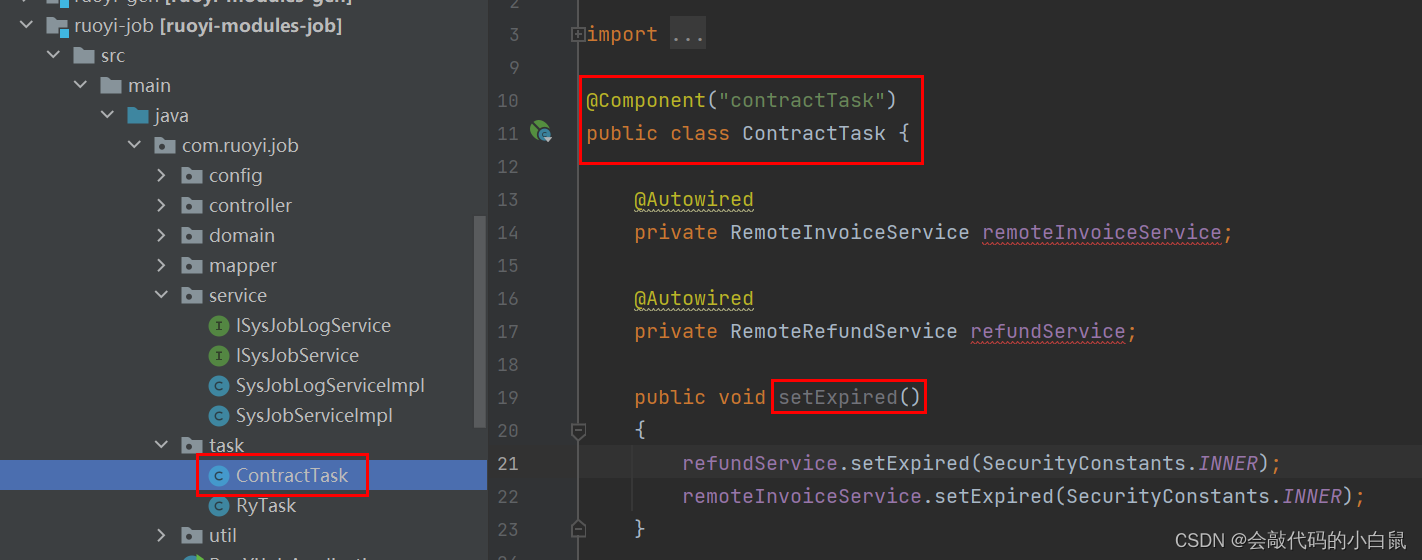Fold setExpired method at opening brace
Screen dimensions: 1422x560
click(x=578, y=431)
